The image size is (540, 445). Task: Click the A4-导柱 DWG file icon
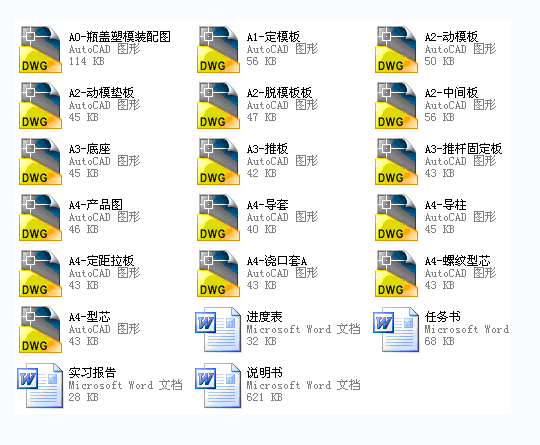pyautogui.click(x=396, y=217)
